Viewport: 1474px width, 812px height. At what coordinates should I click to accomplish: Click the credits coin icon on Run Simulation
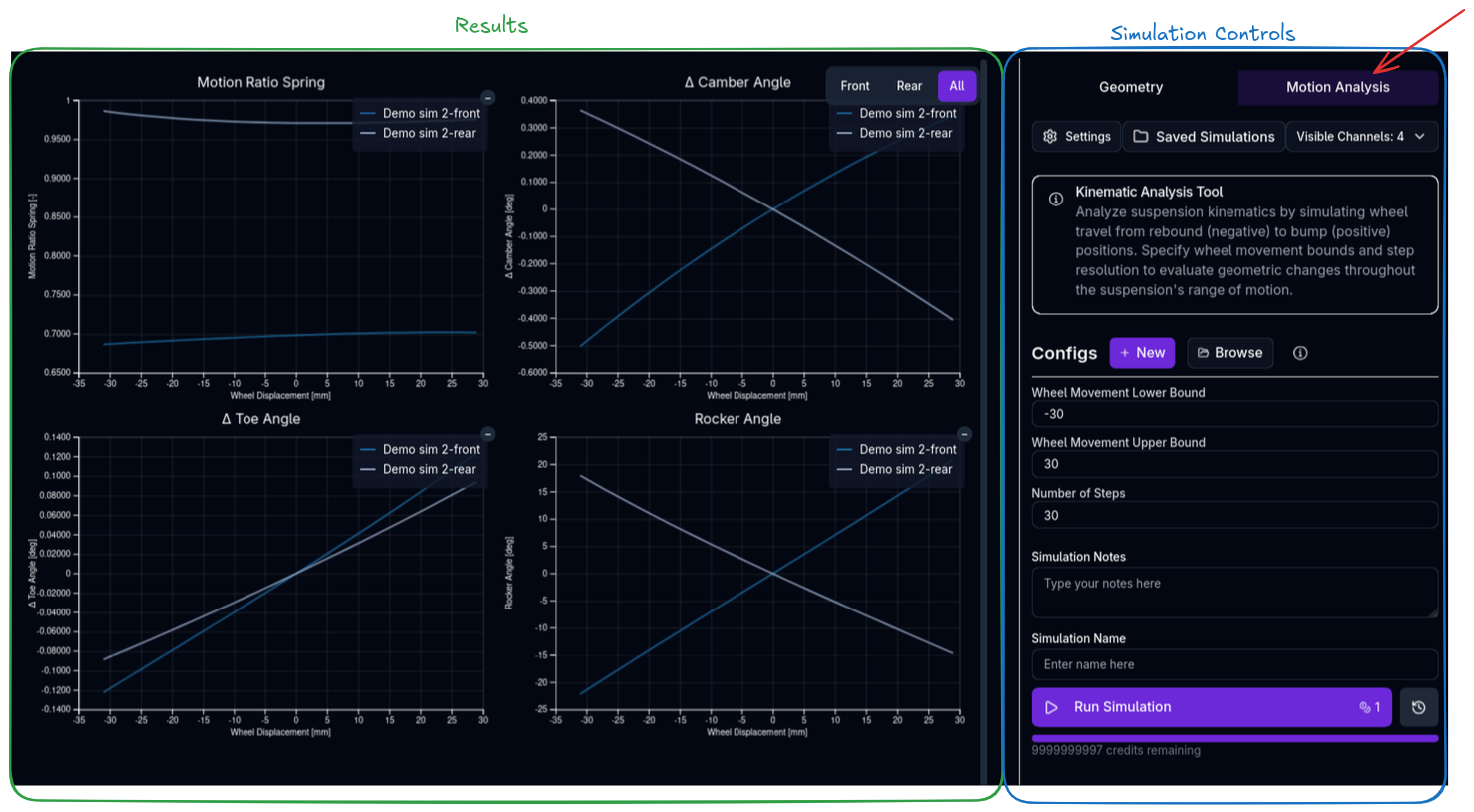point(1366,707)
